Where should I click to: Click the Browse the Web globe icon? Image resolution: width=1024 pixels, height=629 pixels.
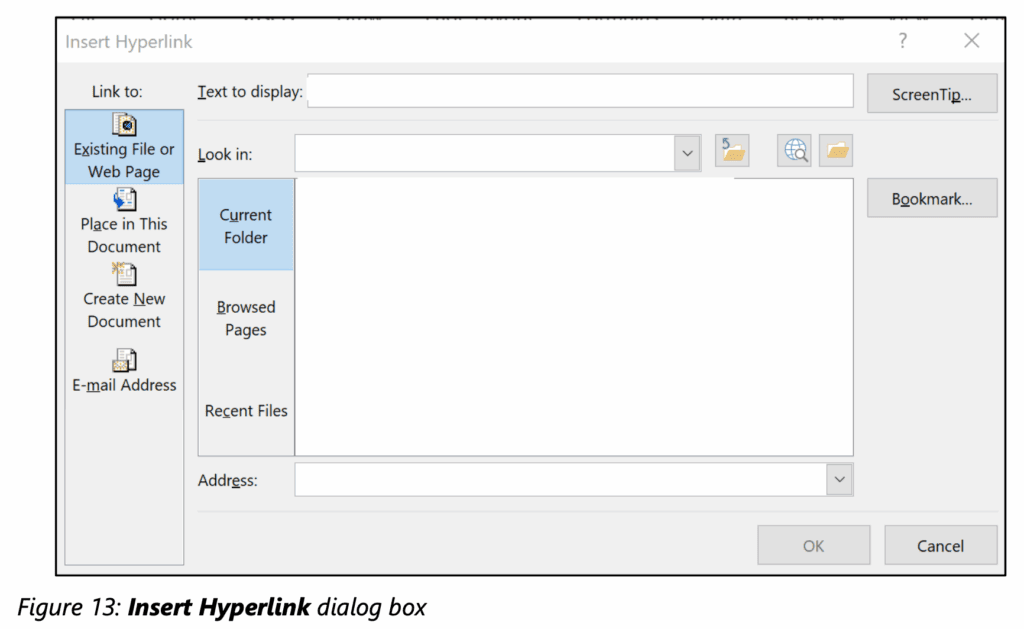click(793, 151)
